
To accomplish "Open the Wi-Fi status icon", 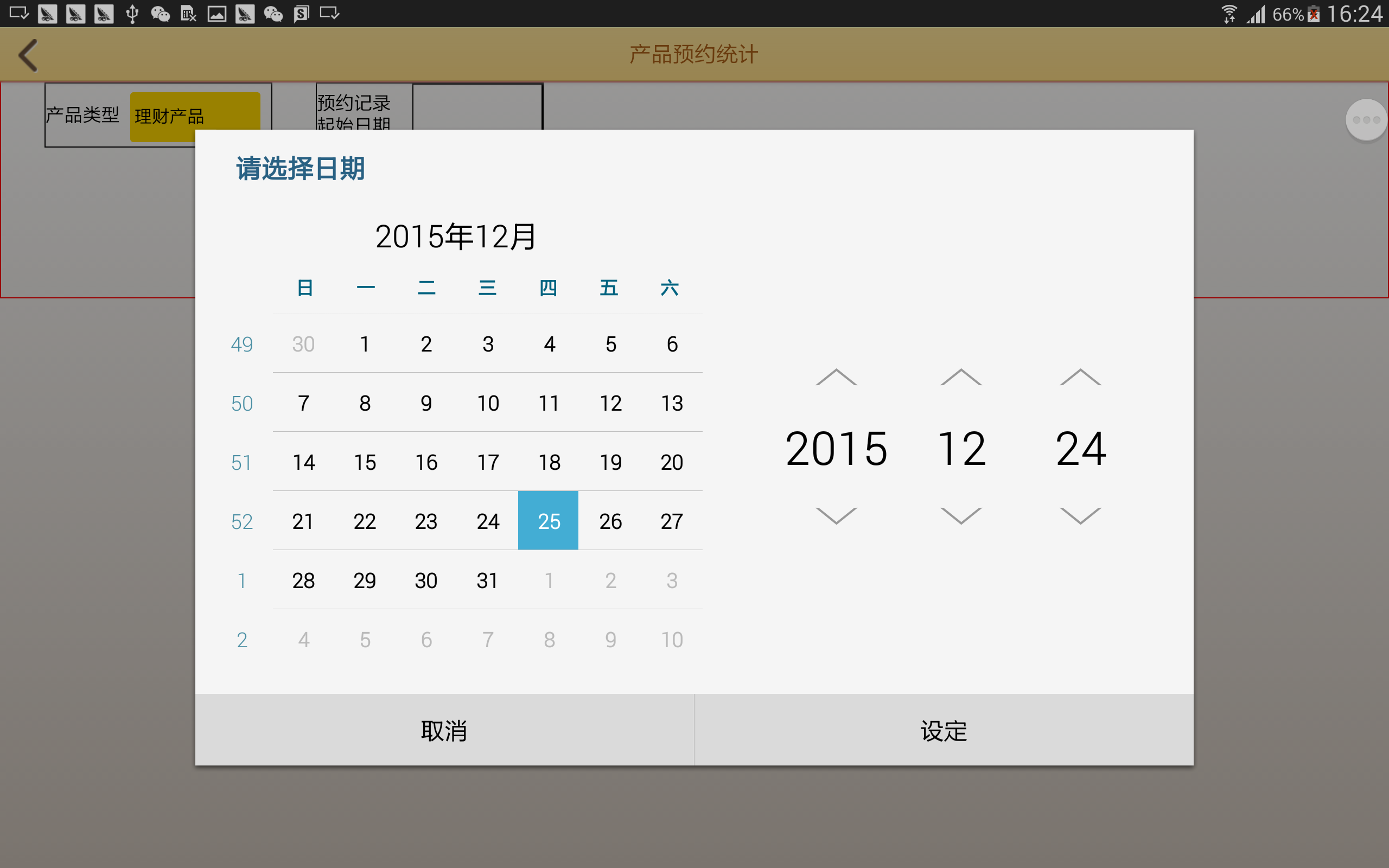I will coord(1228,14).
